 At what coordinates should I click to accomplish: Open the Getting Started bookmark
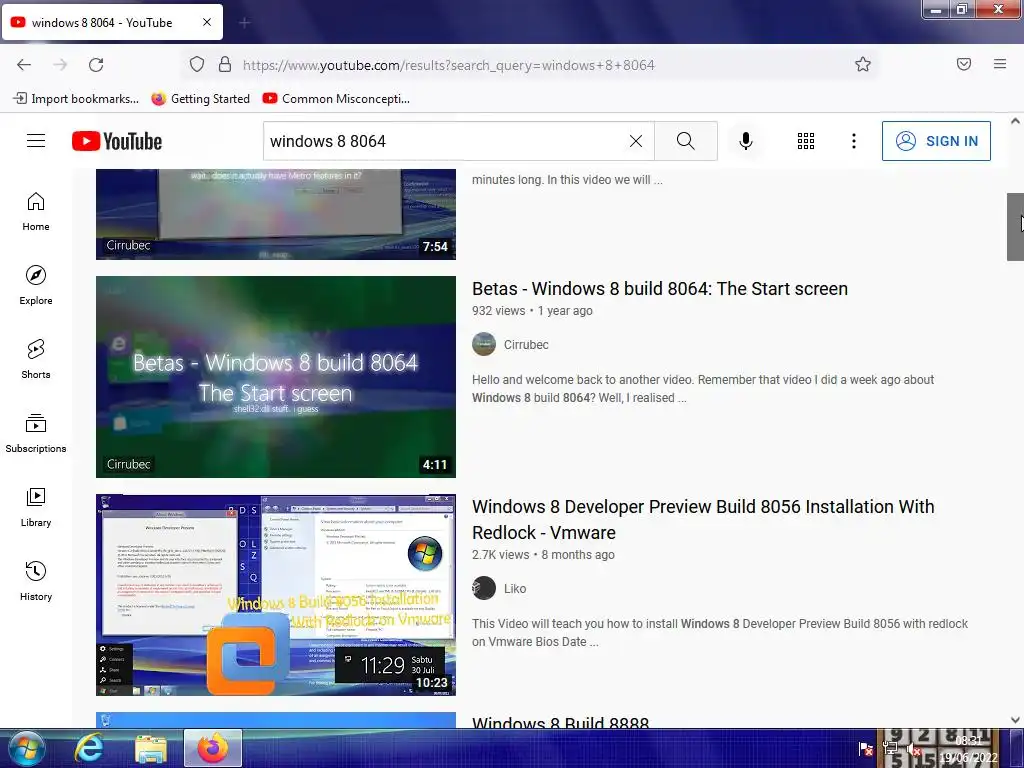point(200,99)
